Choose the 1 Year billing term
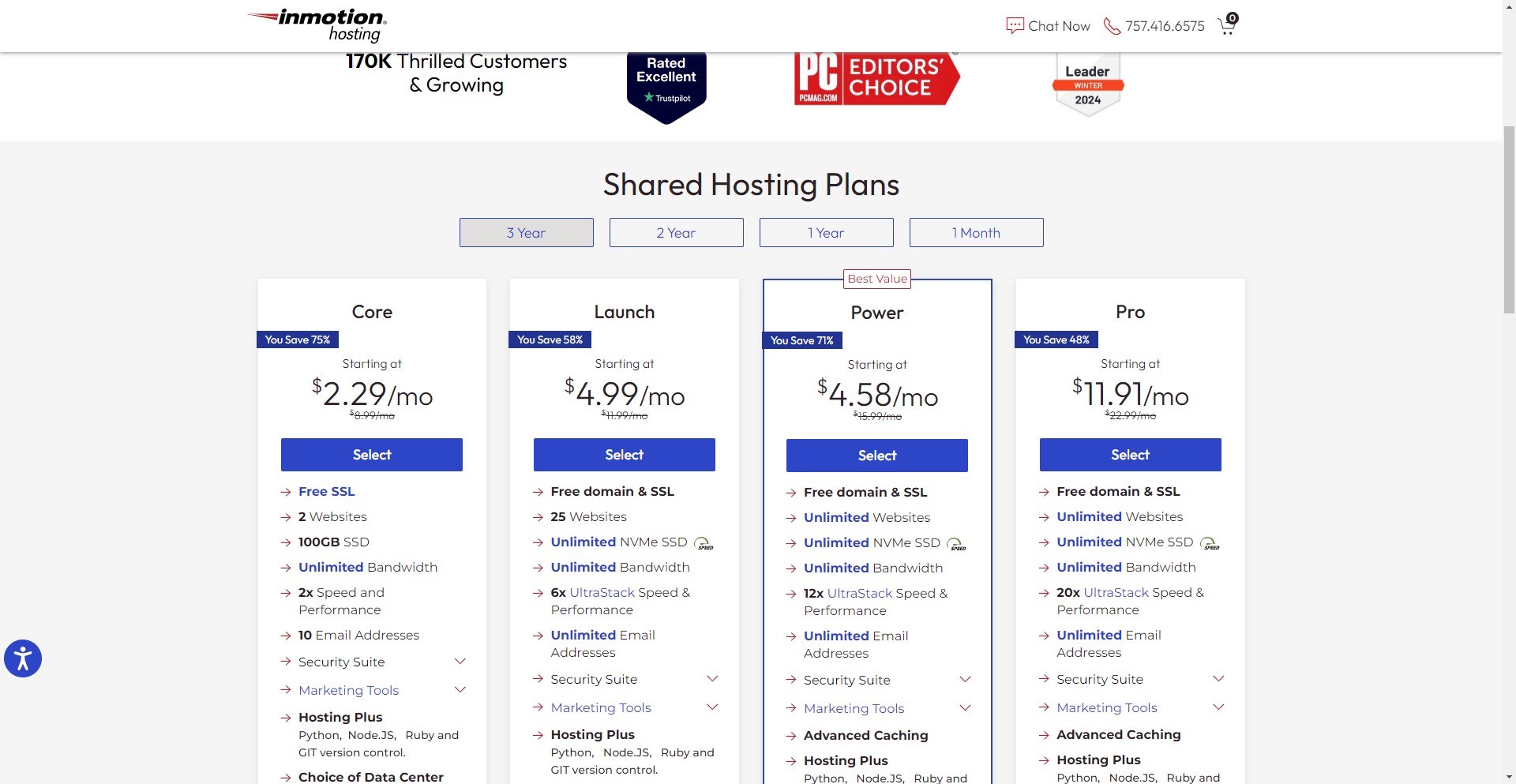 827,233
